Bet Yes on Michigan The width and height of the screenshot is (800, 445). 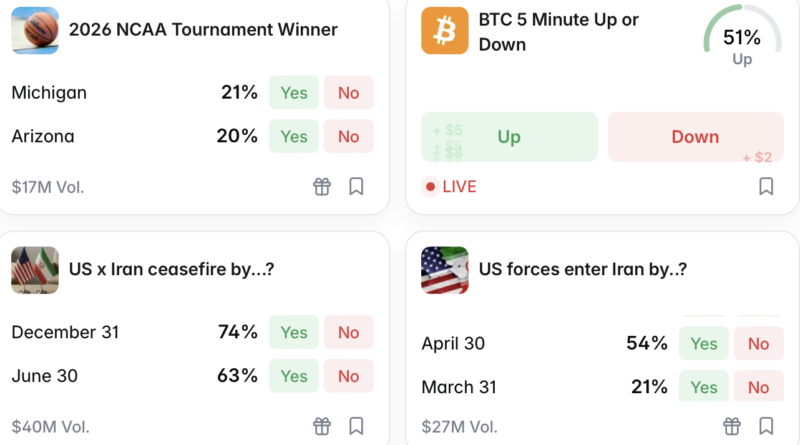[294, 93]
